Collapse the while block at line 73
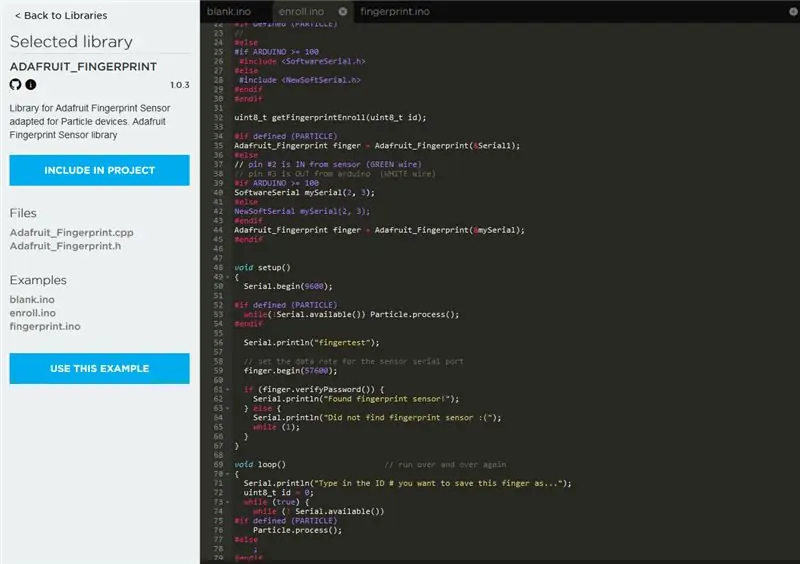 (x=228, y=502)
